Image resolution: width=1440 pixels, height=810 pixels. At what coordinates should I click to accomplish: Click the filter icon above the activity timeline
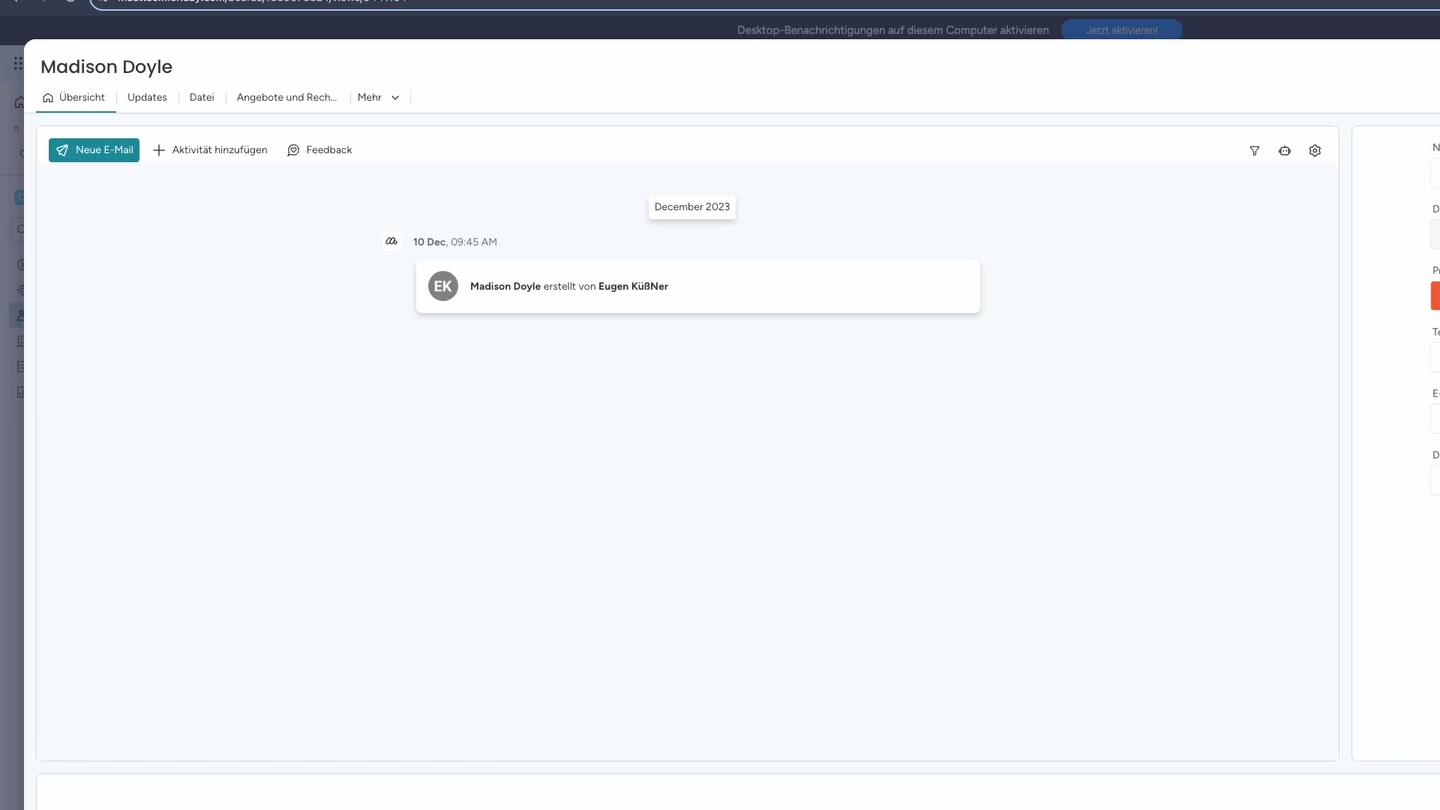point(1254,150)
